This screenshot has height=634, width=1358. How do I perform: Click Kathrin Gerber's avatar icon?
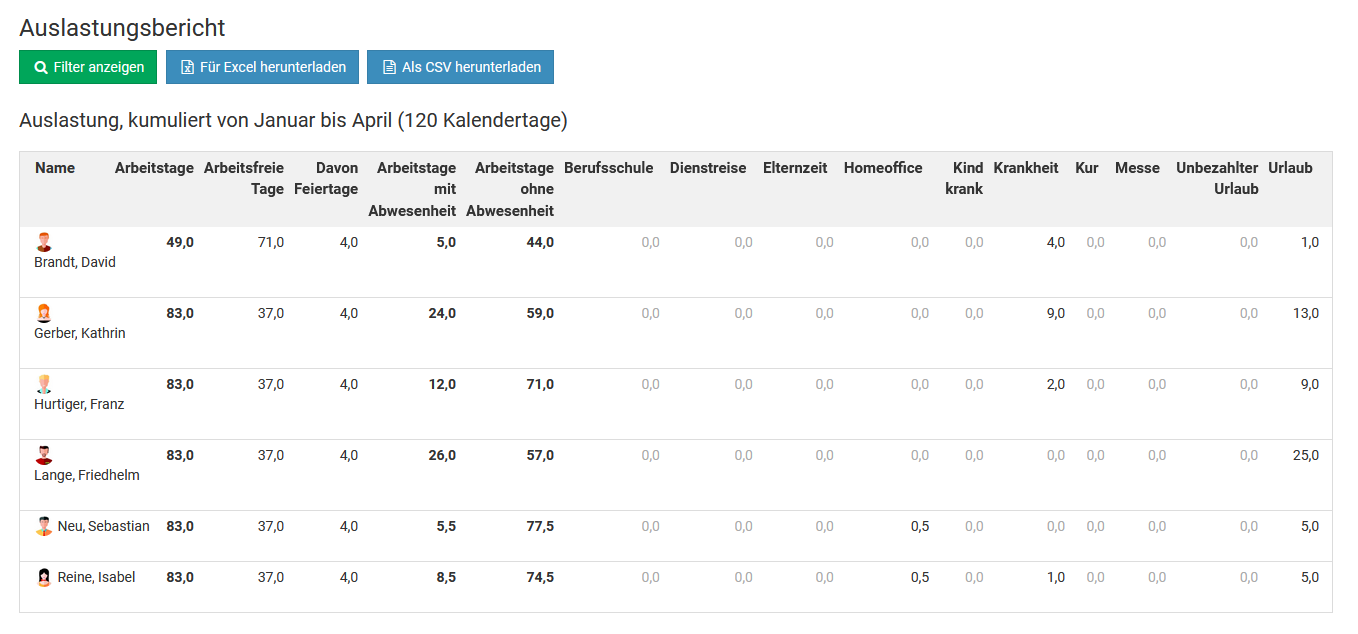pos(44,313)
